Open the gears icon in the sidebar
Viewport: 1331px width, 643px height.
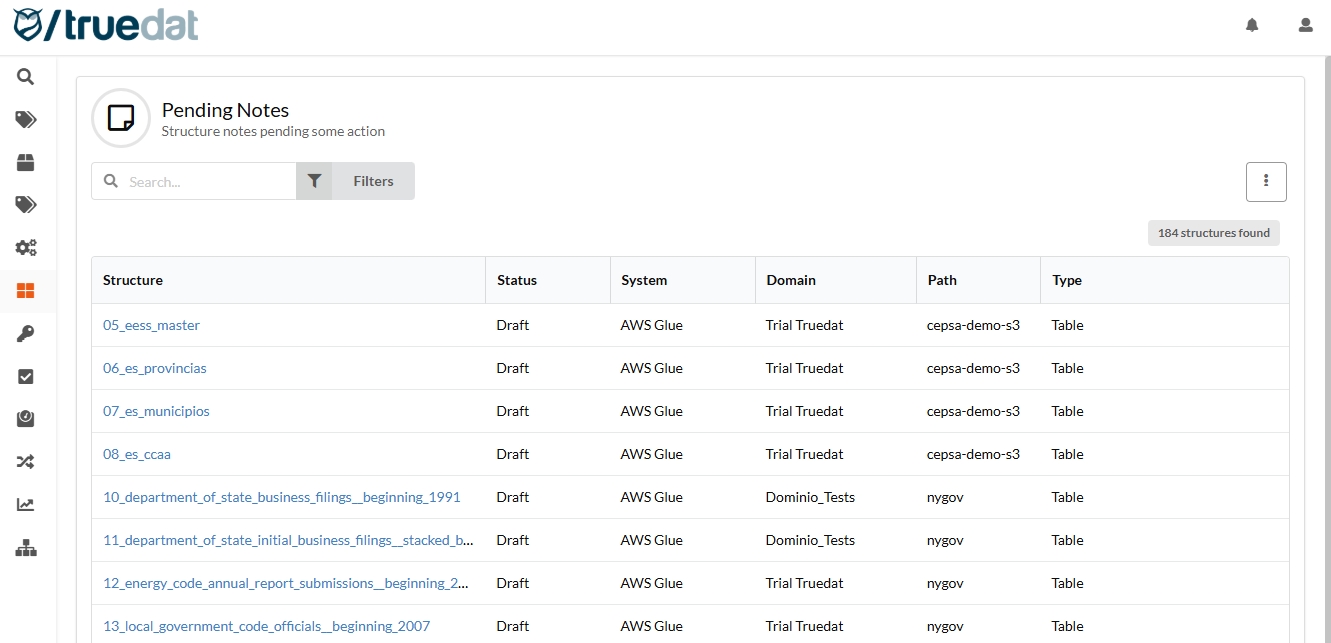point(26,248)
